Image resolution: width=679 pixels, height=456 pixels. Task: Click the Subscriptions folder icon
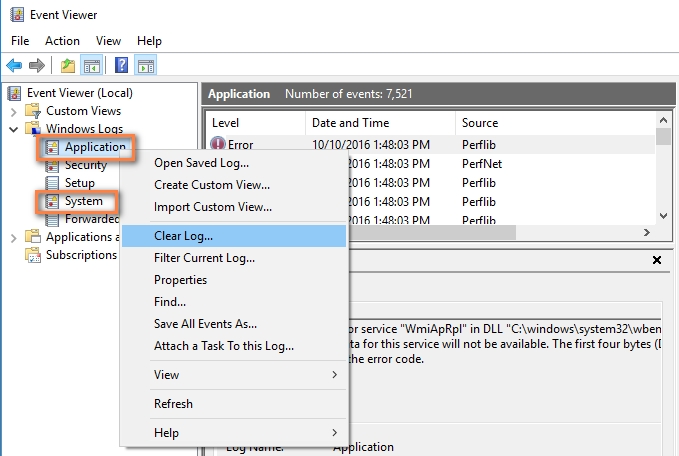point(33,255)
